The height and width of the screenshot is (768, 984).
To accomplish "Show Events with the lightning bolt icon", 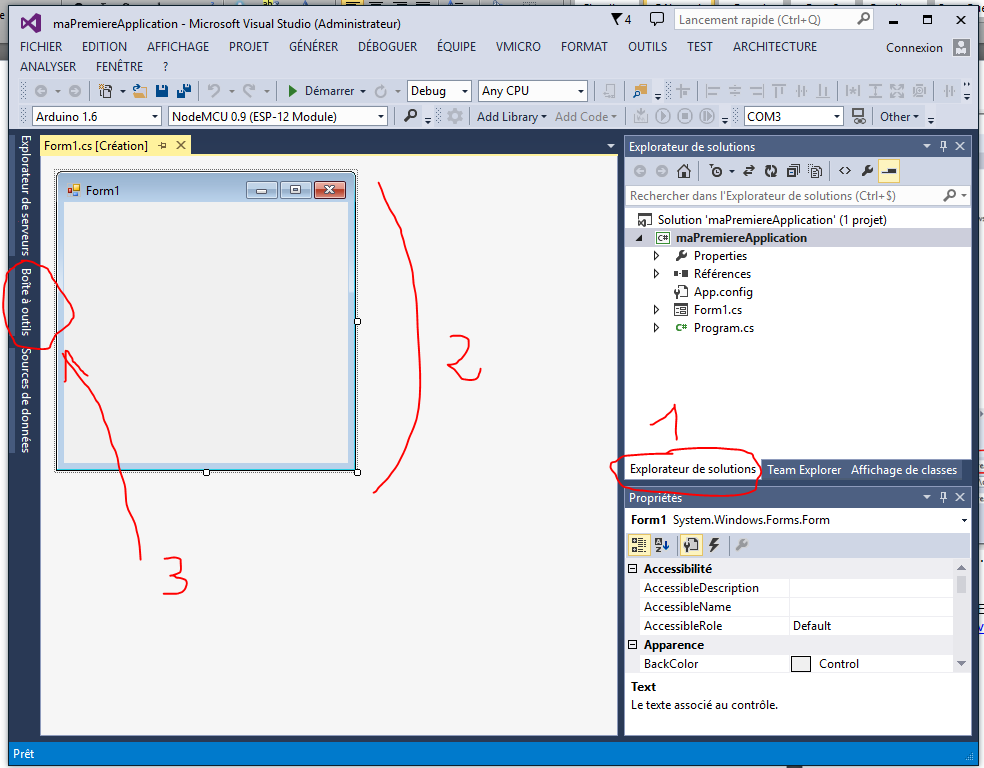I will [x=714, y=545].
